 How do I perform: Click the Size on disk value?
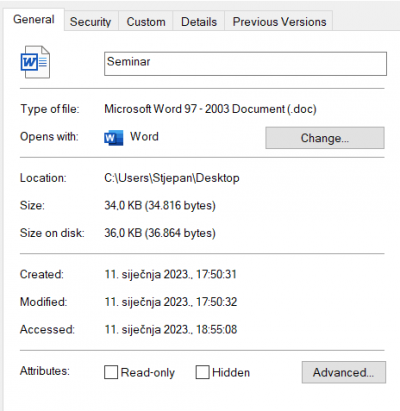coord(160,233)
